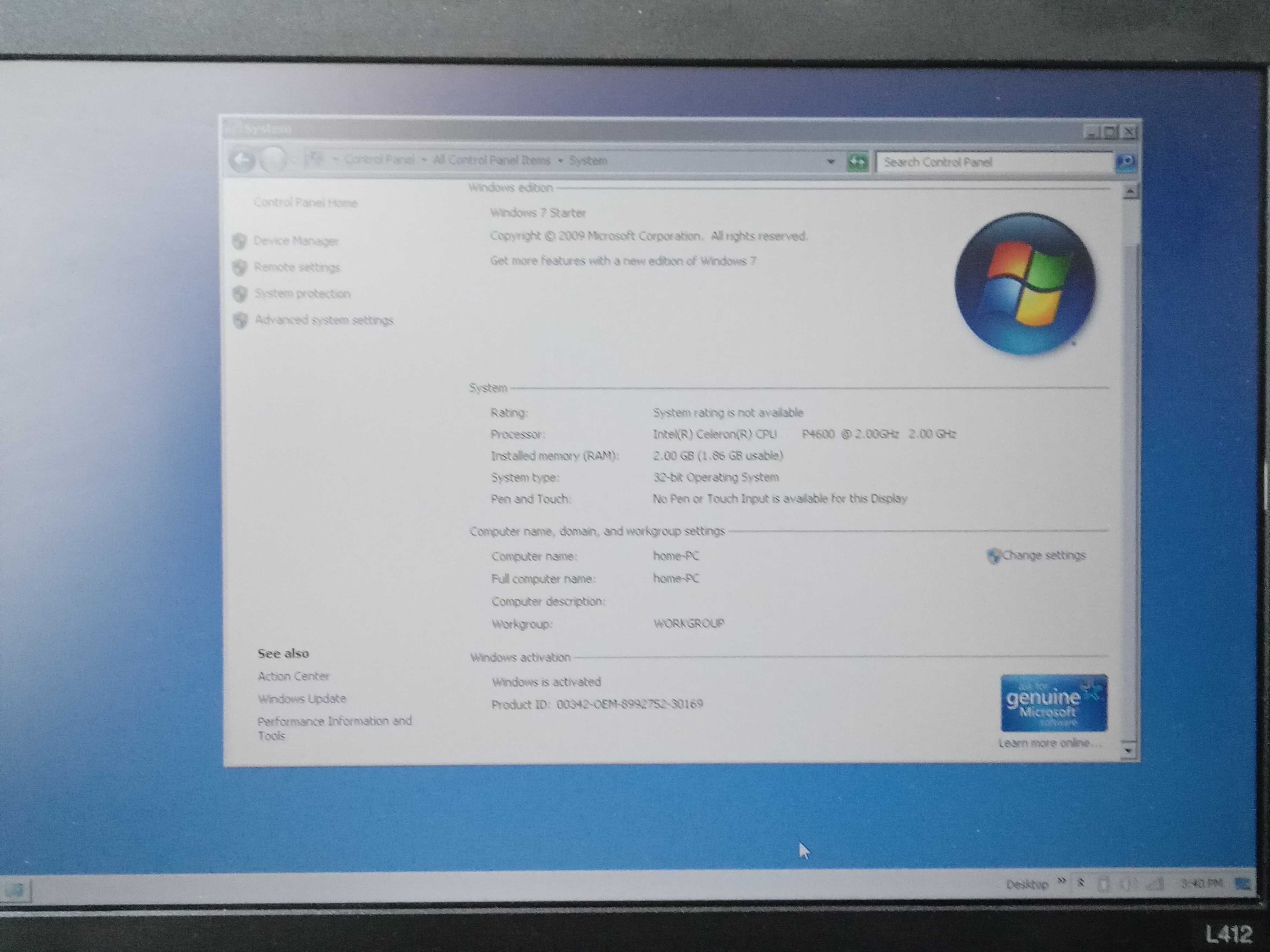
Task: Click the green Refresh button
Action: point(857,162)
